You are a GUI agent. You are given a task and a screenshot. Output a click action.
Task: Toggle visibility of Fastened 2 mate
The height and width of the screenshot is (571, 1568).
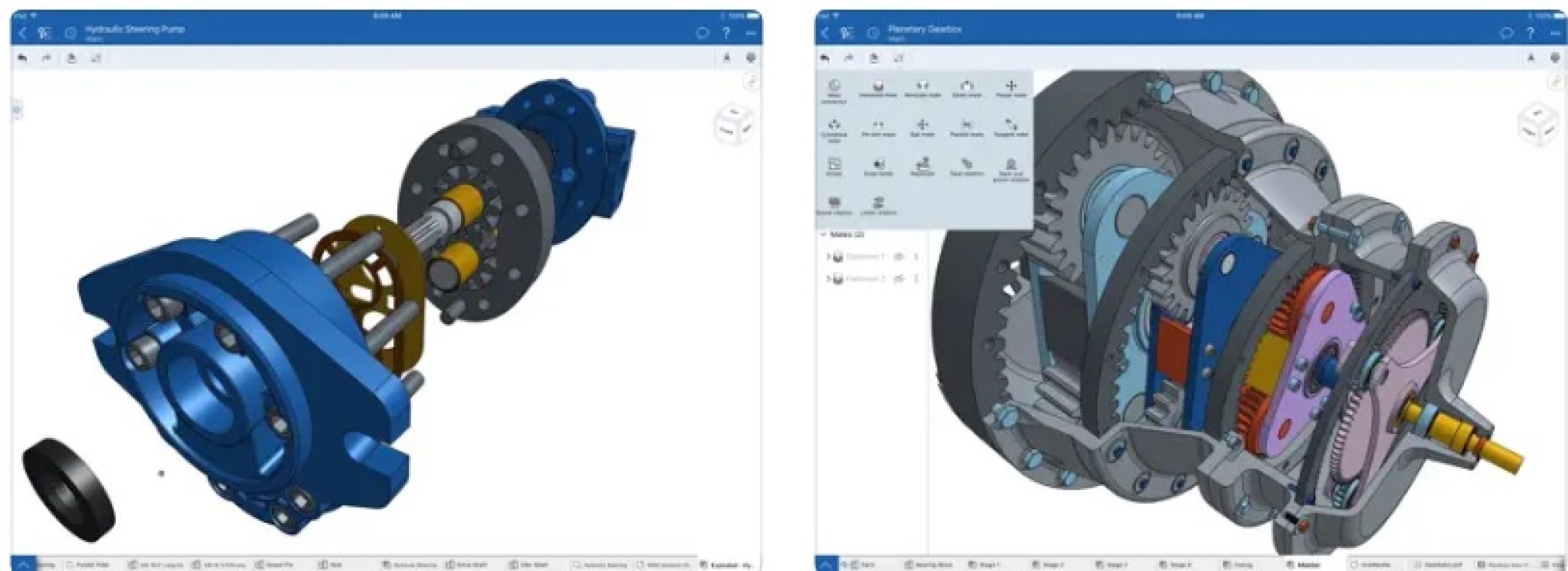[900, 279]
